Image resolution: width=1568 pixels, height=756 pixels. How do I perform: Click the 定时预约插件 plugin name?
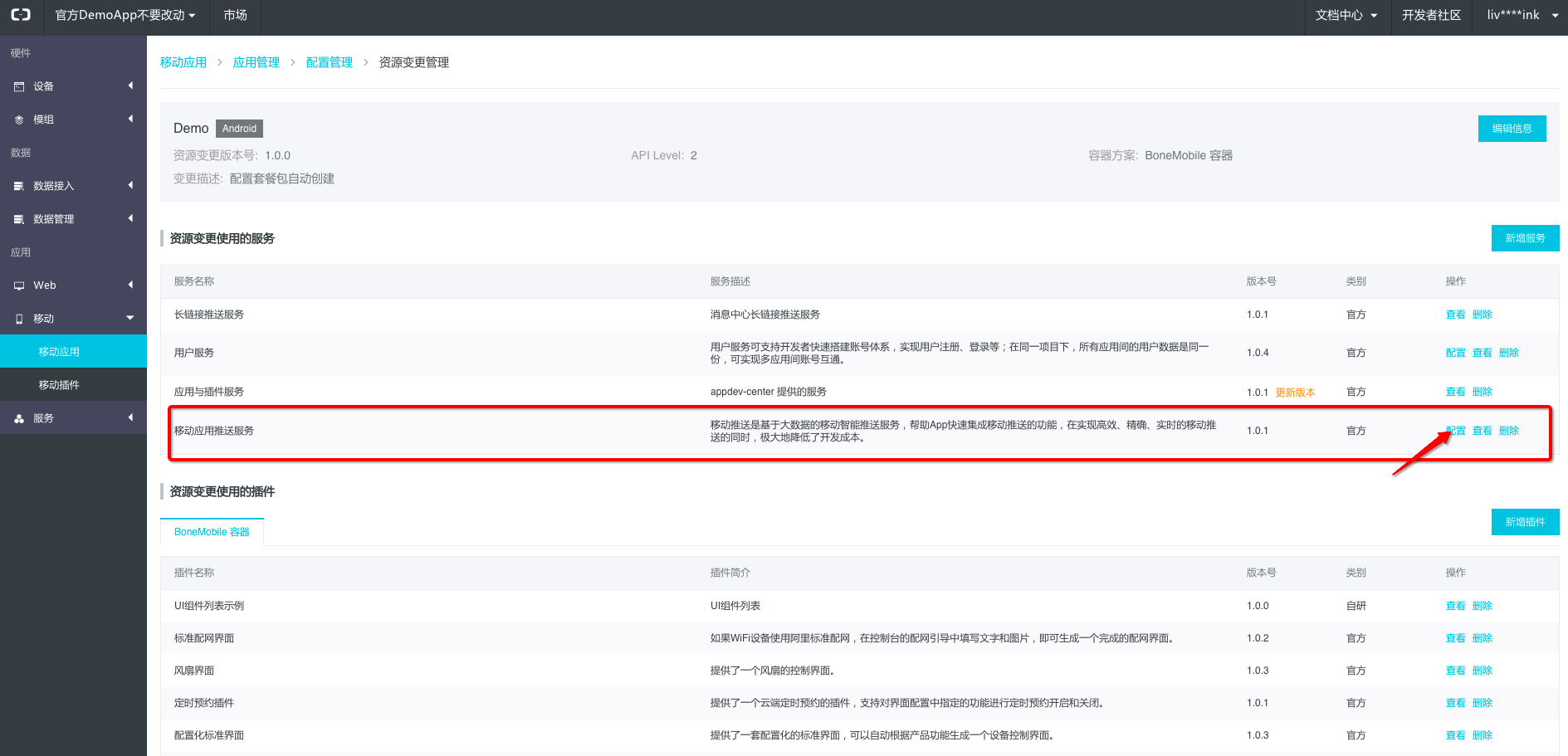(204, 703)
